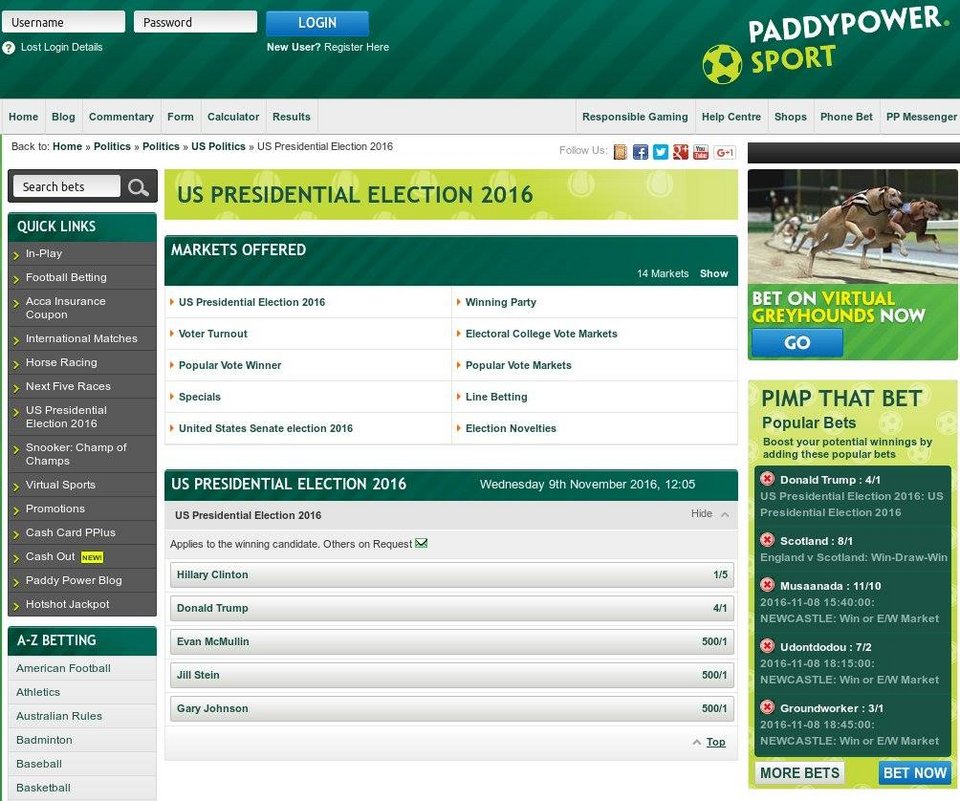Select Hillary Clinton at 1/5 odds
This screenshot has height=801, width=960.
tap(452, 575)
